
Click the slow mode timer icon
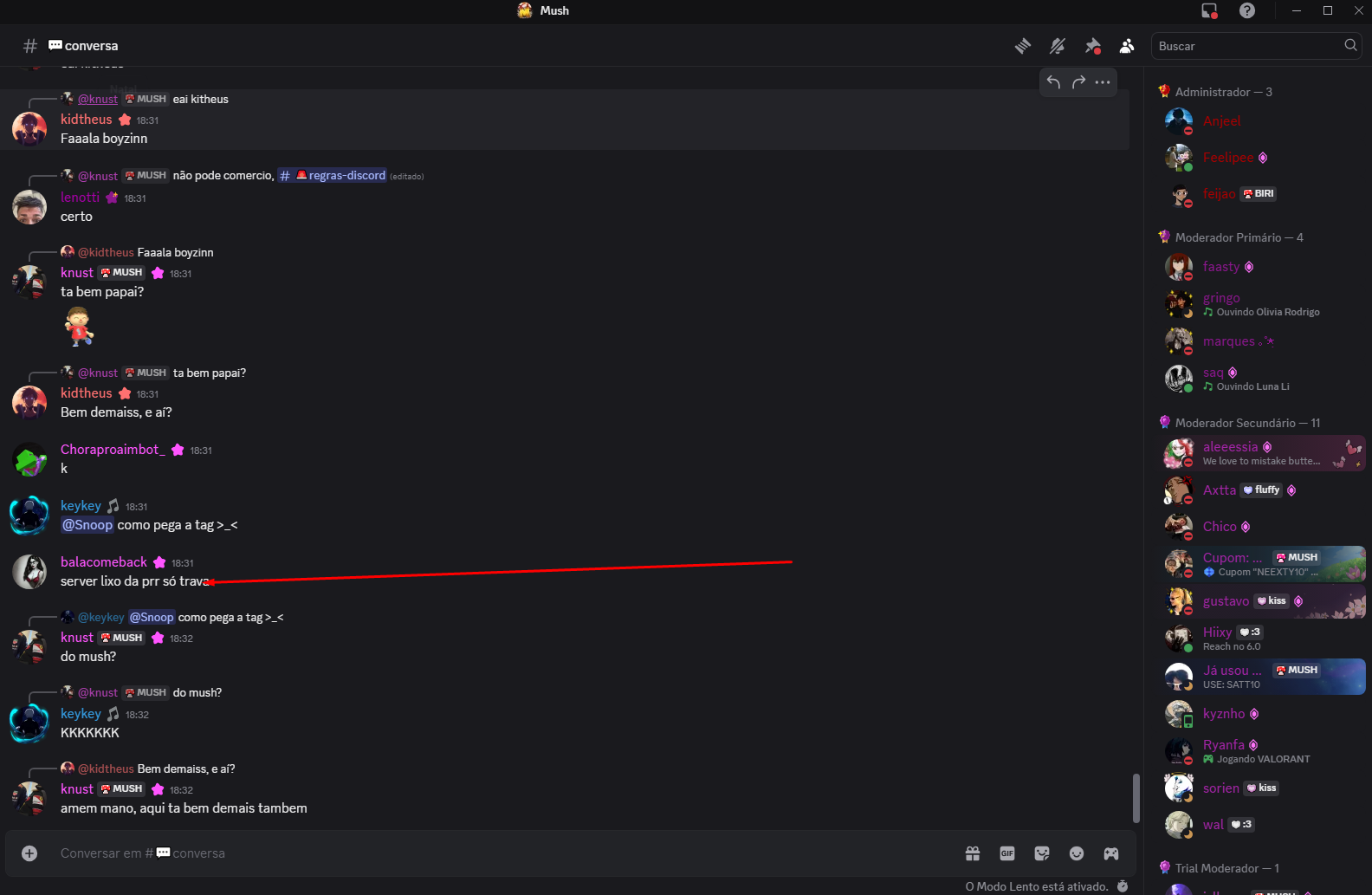click(1123, 886)
